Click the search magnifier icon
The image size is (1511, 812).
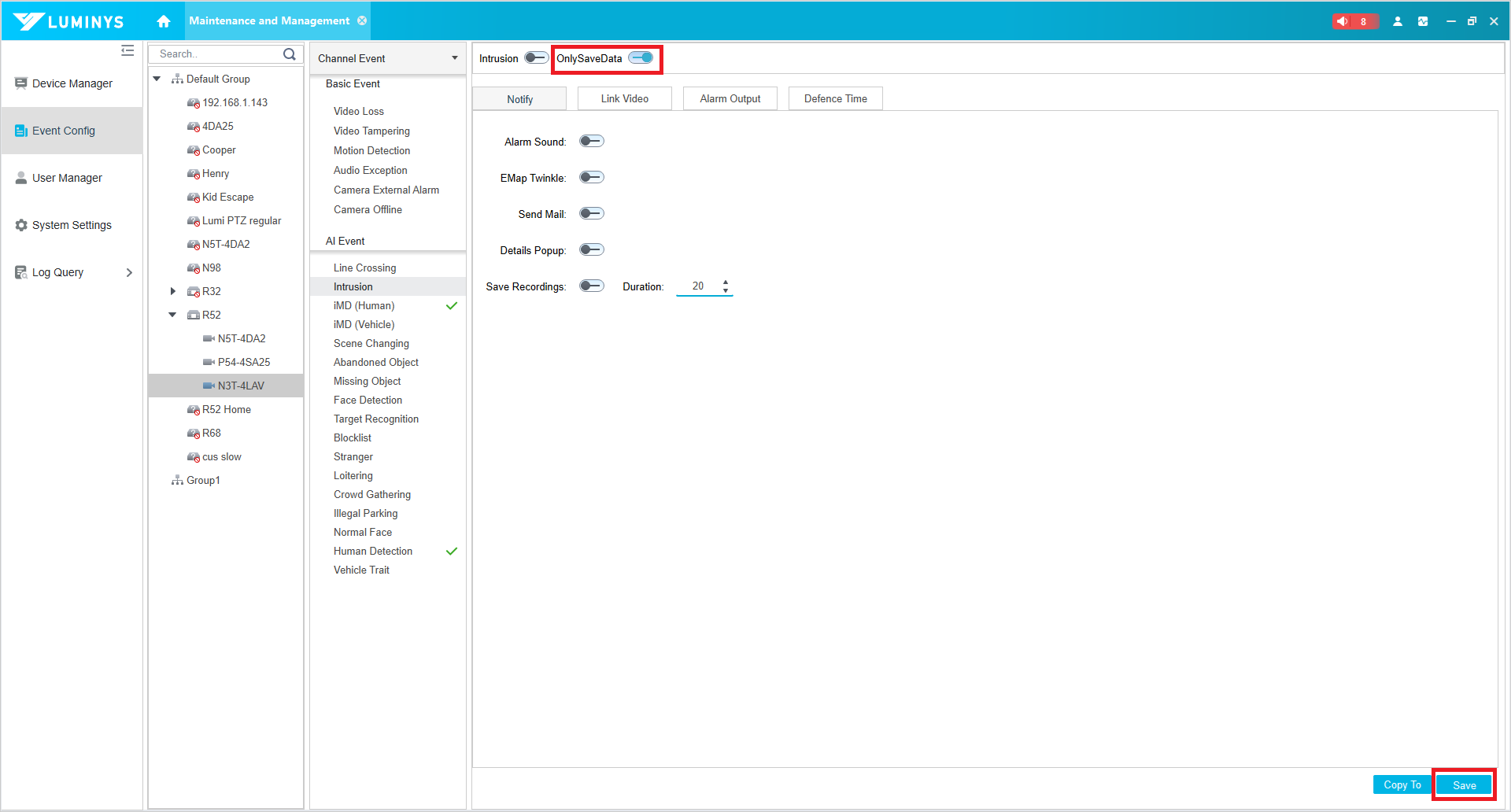[x=290, y=54]
